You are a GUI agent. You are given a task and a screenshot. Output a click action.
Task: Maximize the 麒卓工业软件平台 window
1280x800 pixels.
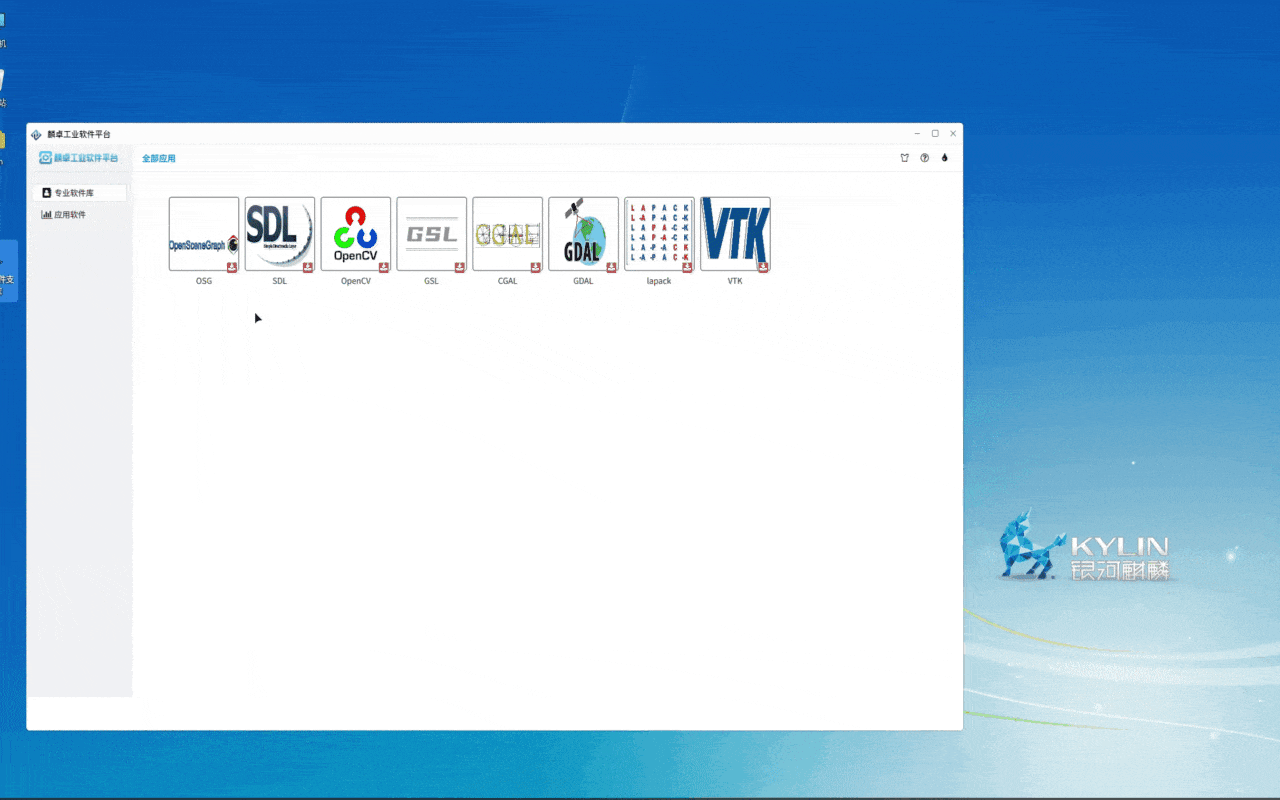(935, 133)
